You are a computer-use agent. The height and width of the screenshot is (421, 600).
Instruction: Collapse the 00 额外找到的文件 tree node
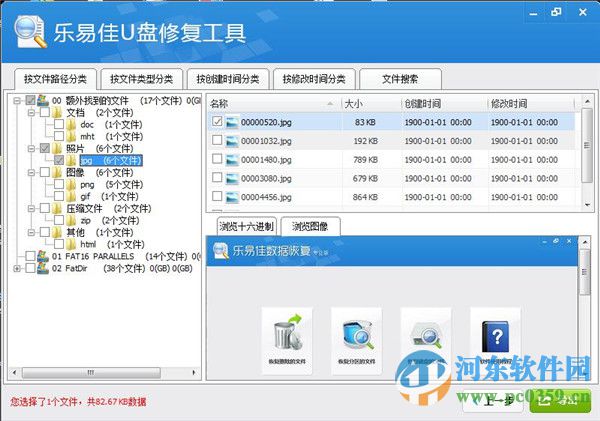point(17,101)
